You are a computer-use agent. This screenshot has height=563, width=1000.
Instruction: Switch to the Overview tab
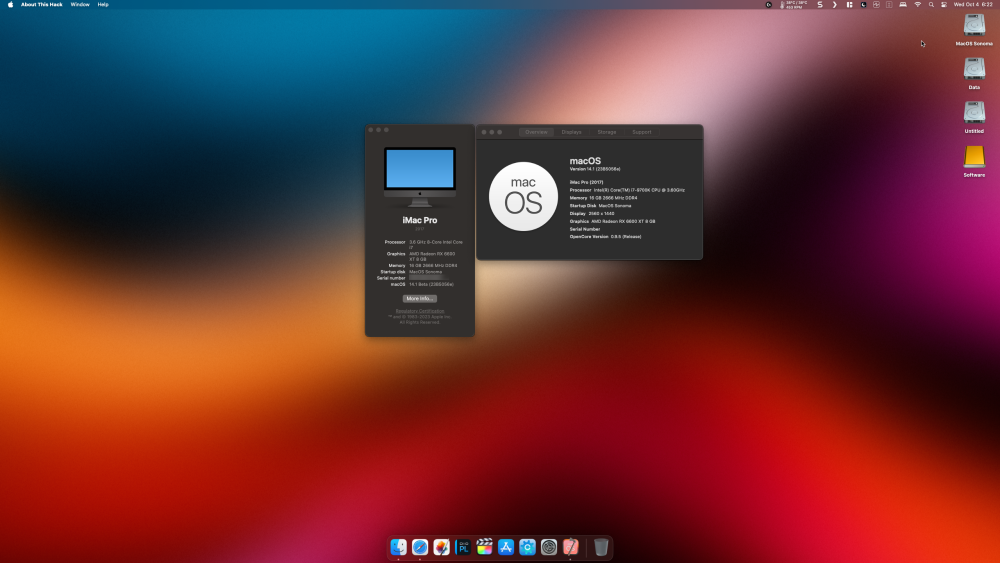[536, 132]
